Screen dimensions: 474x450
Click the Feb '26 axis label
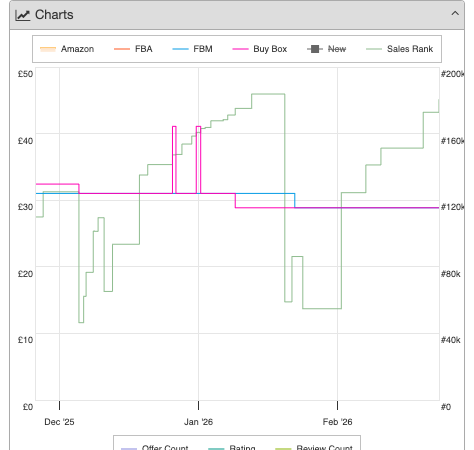click(337, 422)
